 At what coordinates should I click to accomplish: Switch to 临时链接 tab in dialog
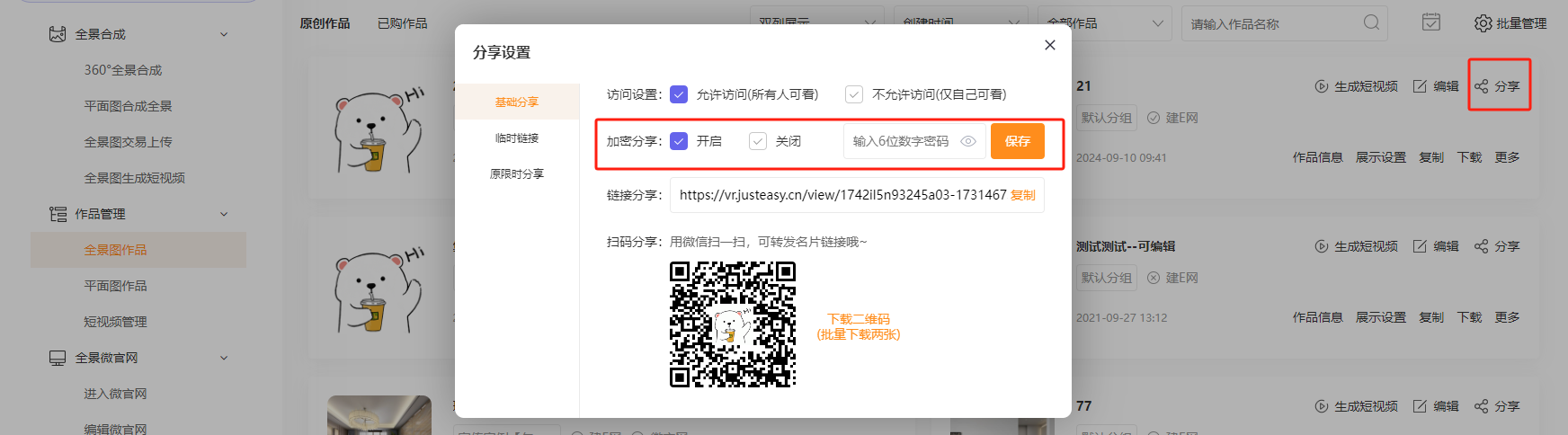tap(517, 138)
